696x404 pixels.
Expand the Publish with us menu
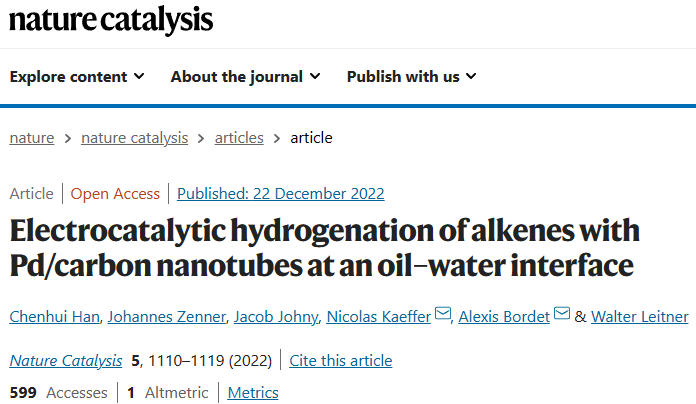pos(411,76)
